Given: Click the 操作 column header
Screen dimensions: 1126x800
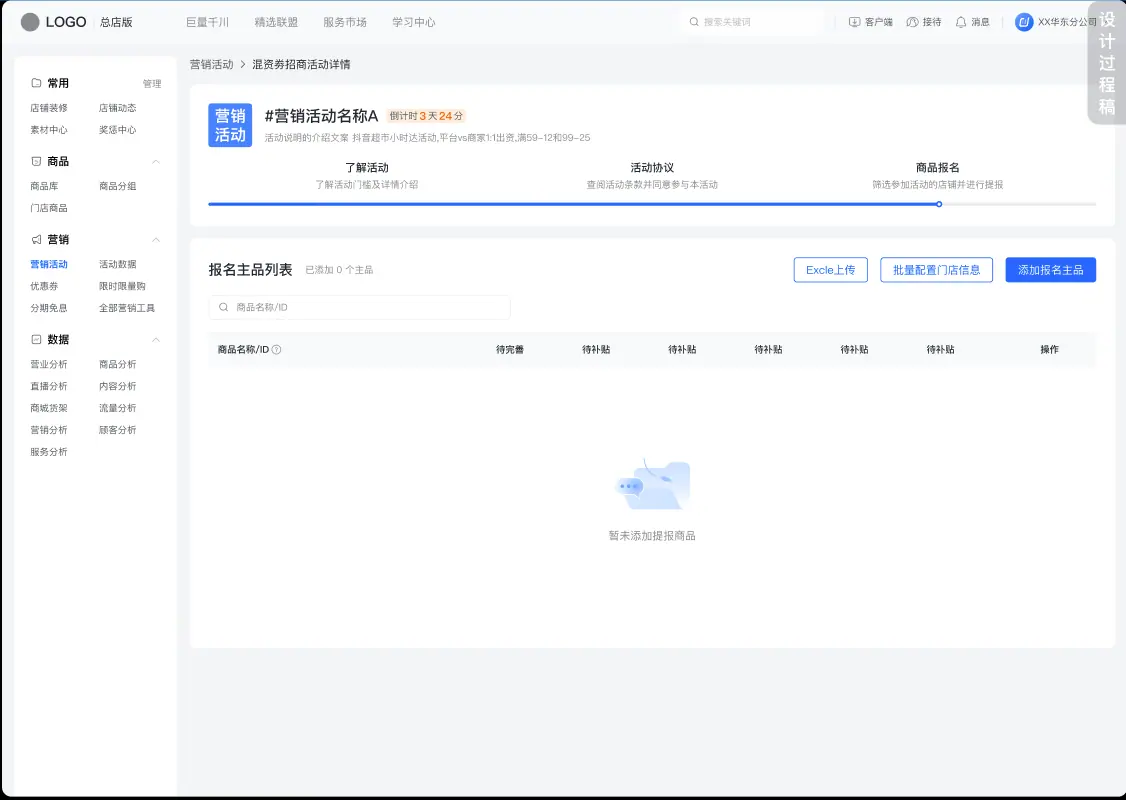Looking at the screenshot, I should coord(1049,350).
